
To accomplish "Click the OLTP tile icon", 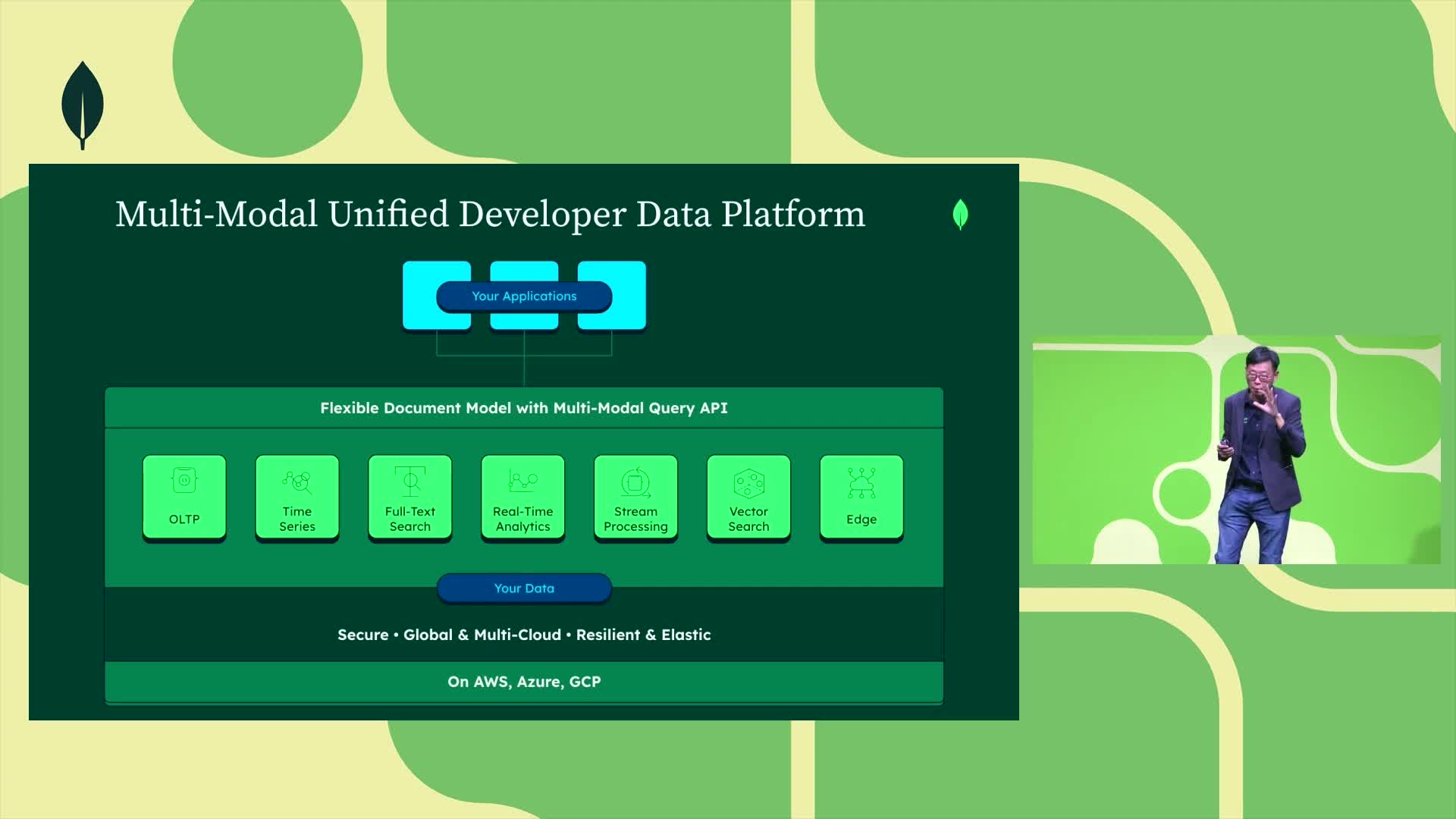I will pyautogui.click(x=184, y=481).
